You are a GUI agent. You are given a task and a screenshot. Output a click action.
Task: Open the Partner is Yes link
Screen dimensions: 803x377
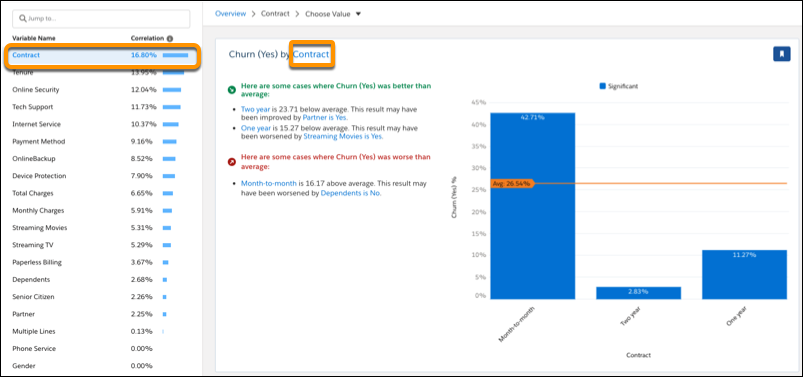tap(325, 118)
